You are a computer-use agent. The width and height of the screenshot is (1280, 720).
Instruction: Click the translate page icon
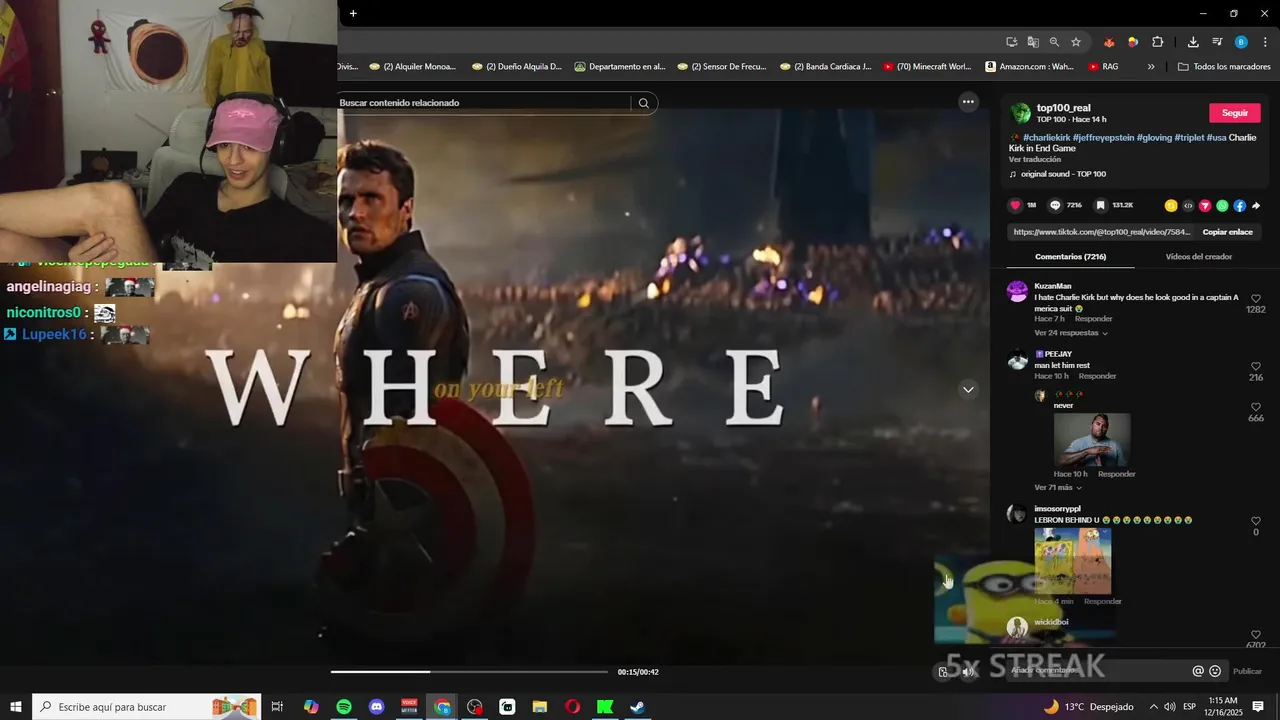(x=1033, y=42)
